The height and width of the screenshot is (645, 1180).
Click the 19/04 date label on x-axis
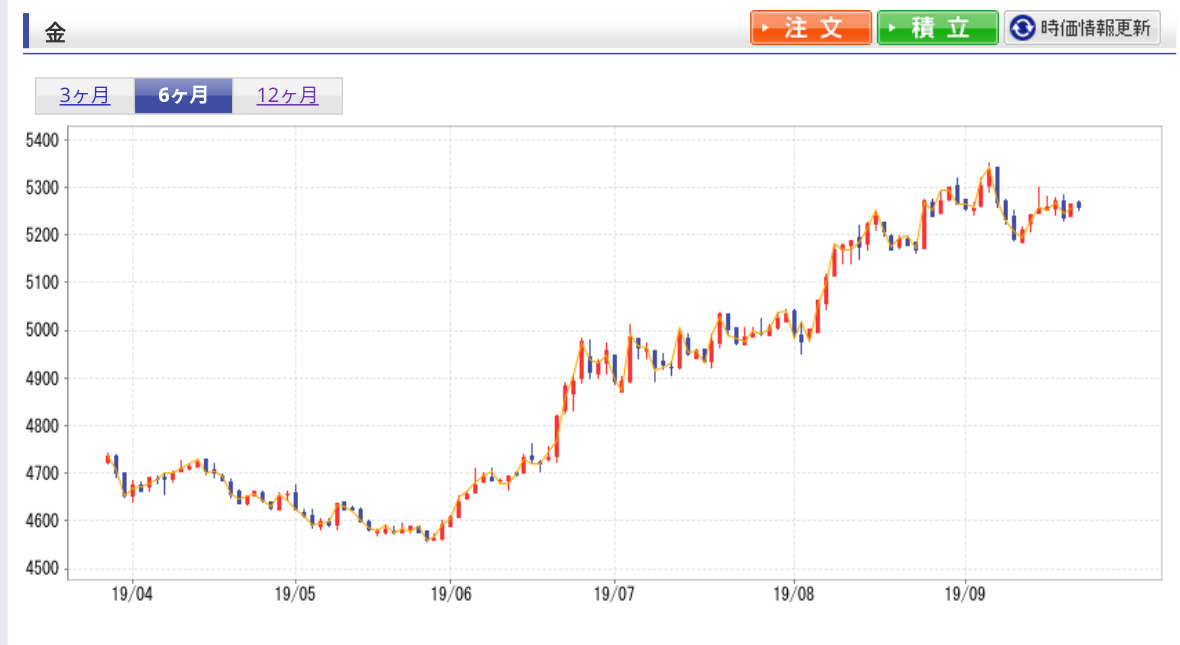point(133,593)
